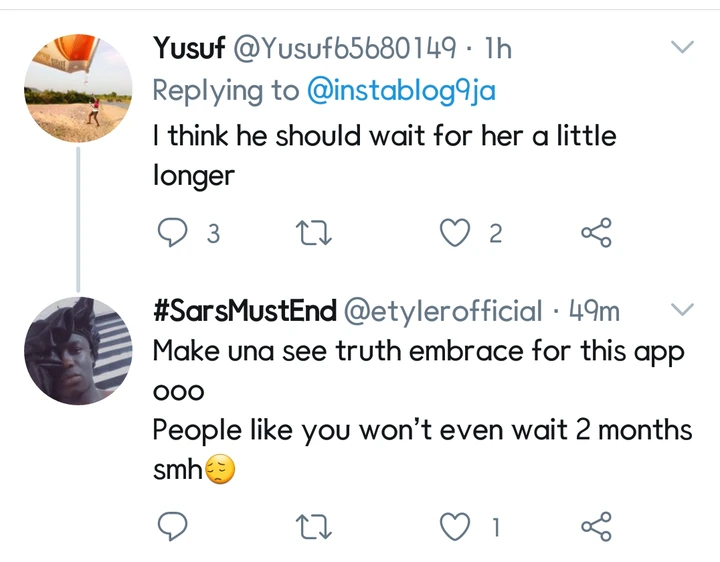The width and height of the screenshot is (720, 562).
Task: Open the @etylerofficial handle
Action: click(x=443, y=311)
